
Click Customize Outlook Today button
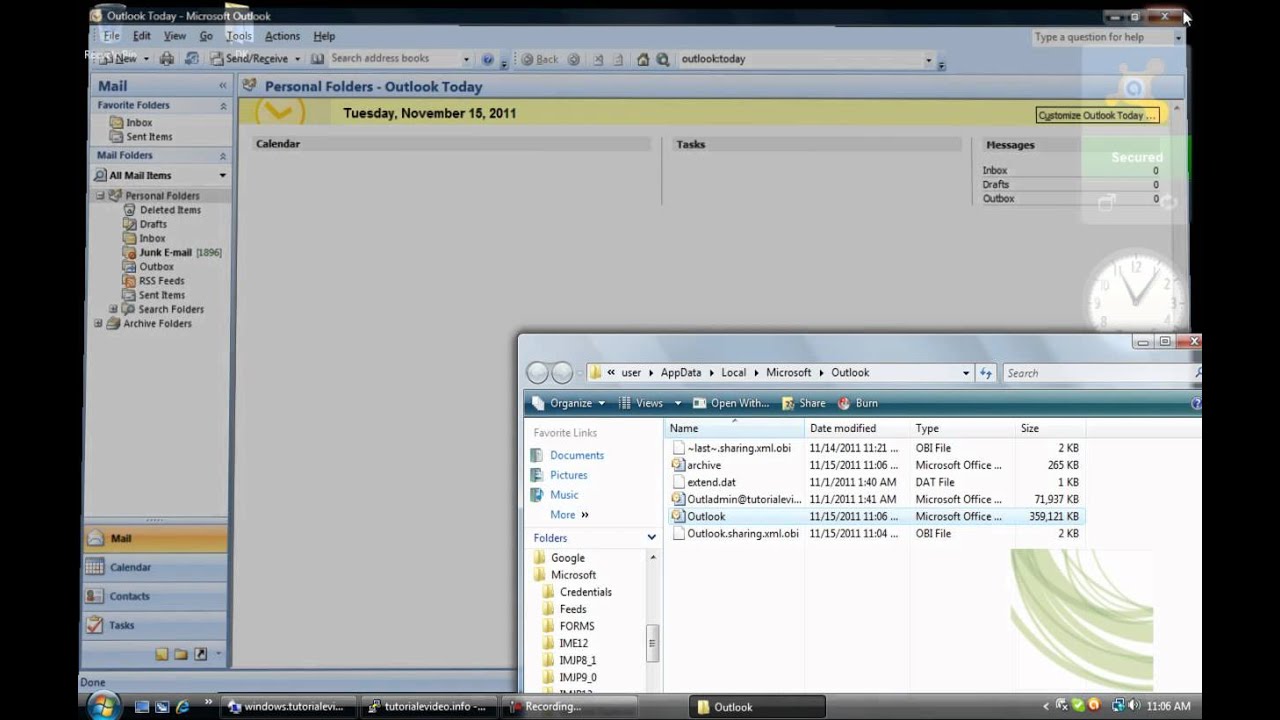[x=1097, y=115]
